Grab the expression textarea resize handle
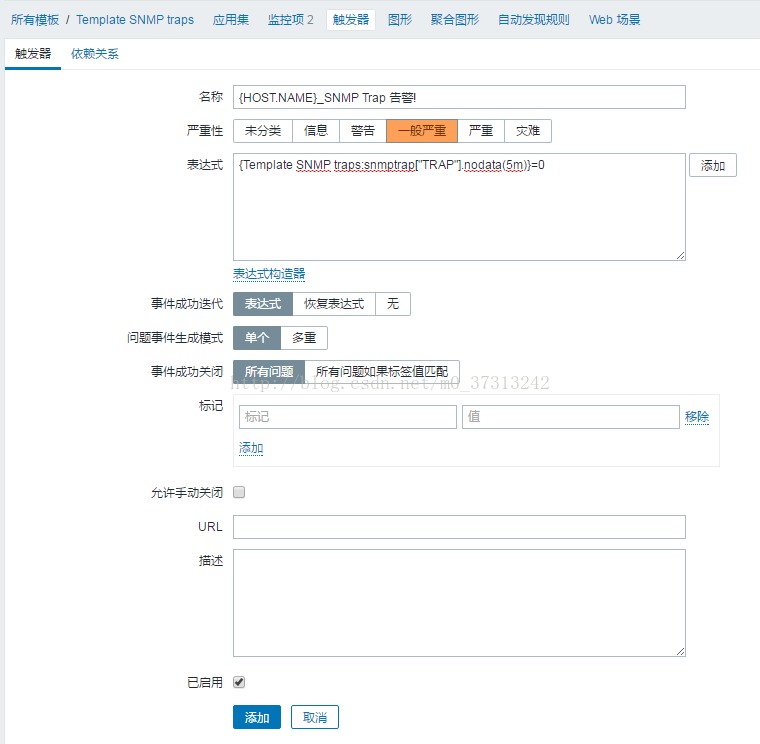 681,255
